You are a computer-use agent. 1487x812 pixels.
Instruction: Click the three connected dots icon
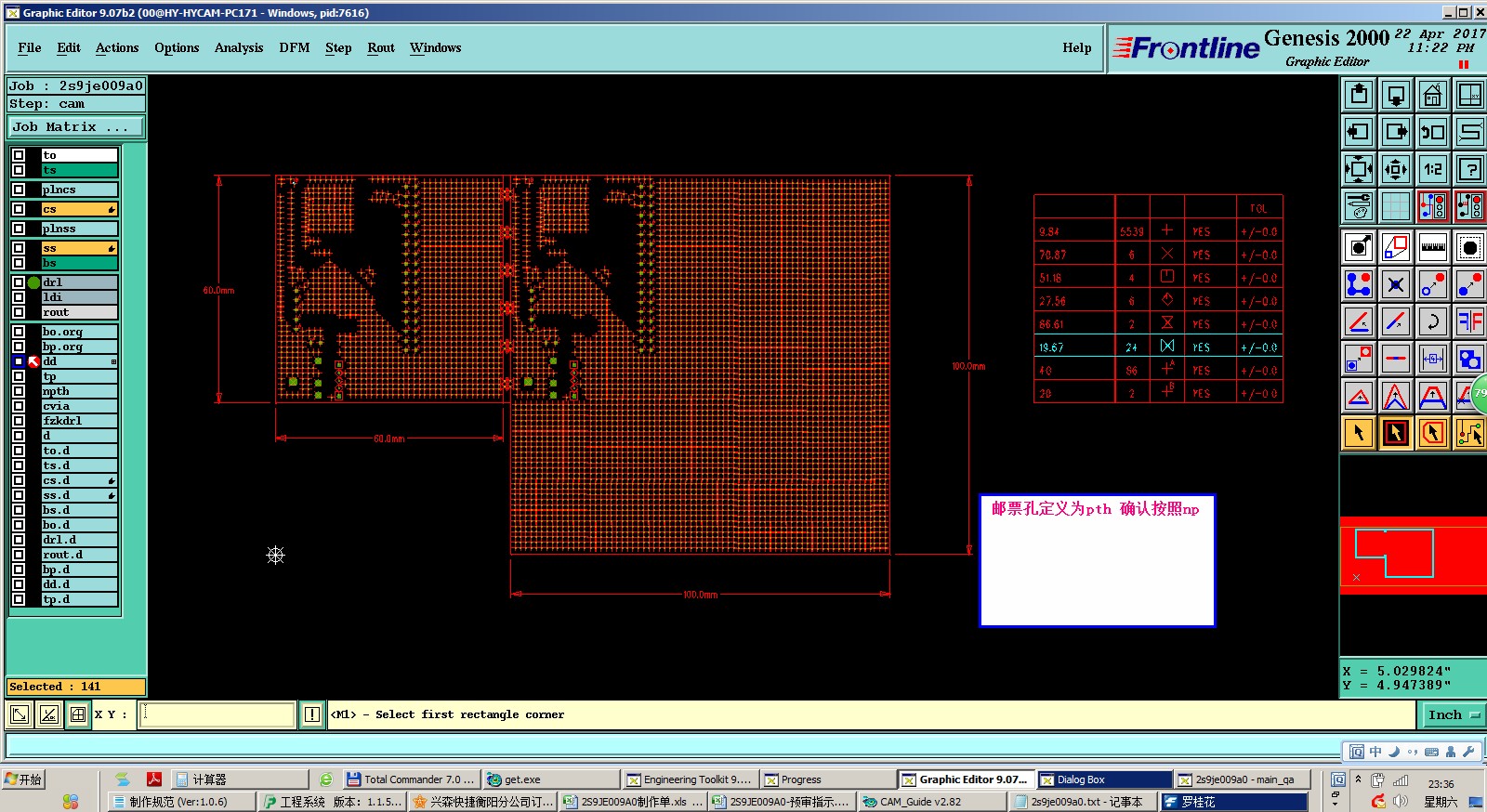(x=1359, y=284)
